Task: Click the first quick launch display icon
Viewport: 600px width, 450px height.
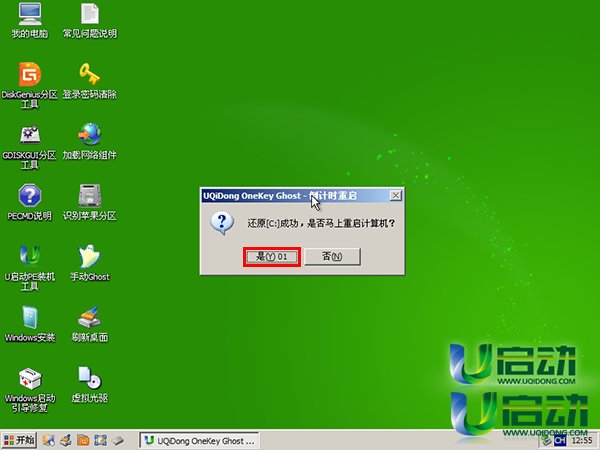Action: click(x=49, y=440)
